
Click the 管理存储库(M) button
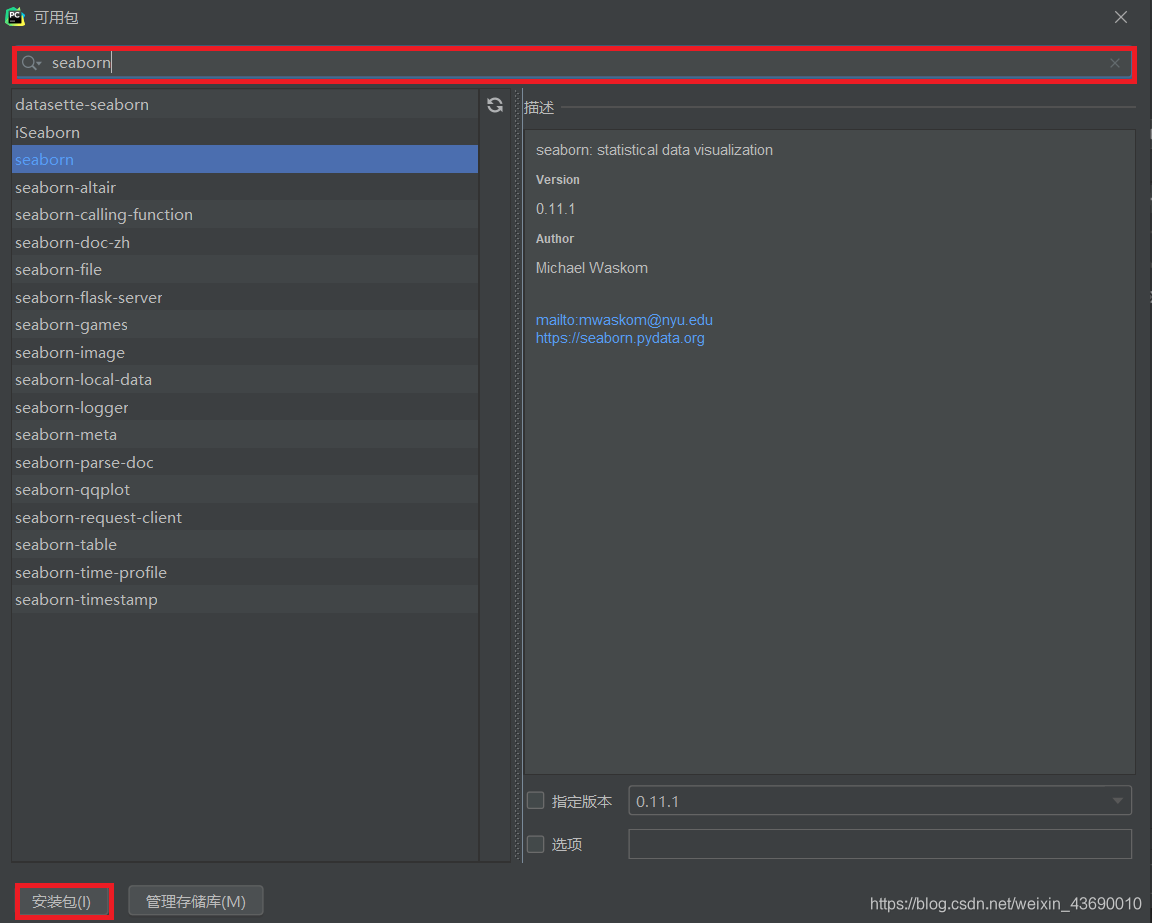195,901
